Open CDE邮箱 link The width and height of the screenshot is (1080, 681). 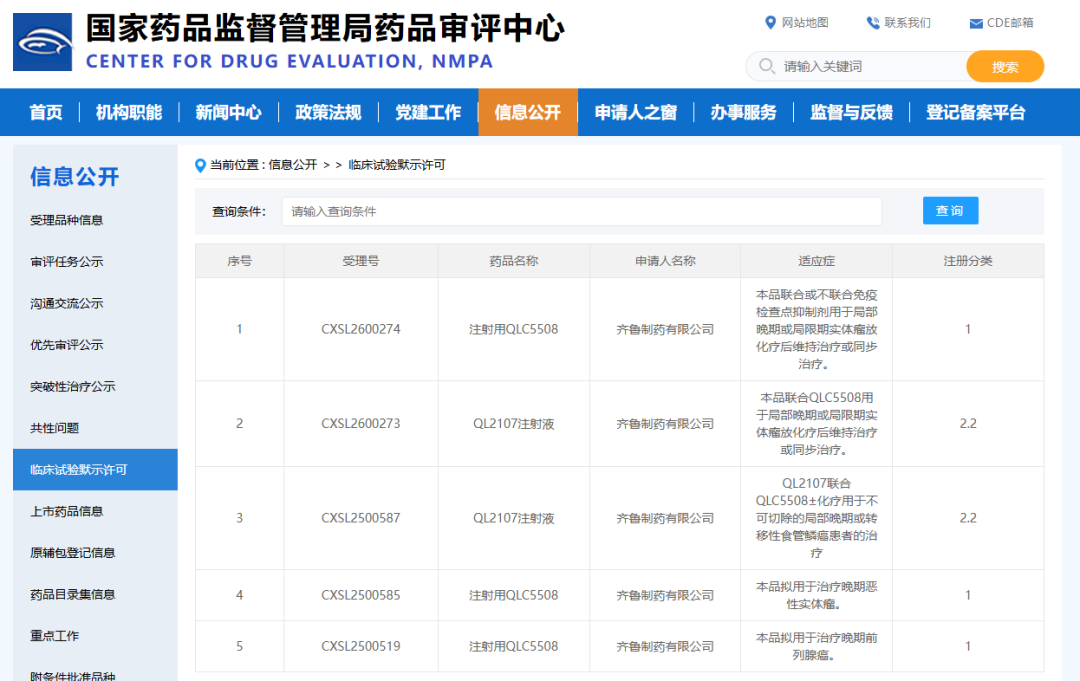click(x=1010, y=23)
